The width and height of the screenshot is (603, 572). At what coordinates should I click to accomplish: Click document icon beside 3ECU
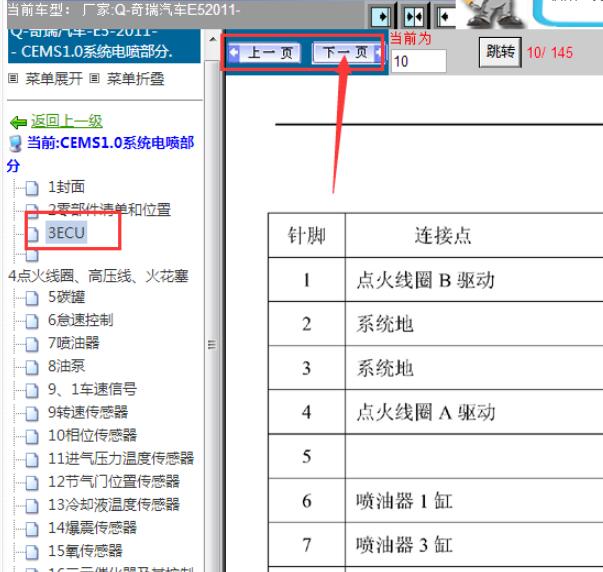tap(32, 233)
